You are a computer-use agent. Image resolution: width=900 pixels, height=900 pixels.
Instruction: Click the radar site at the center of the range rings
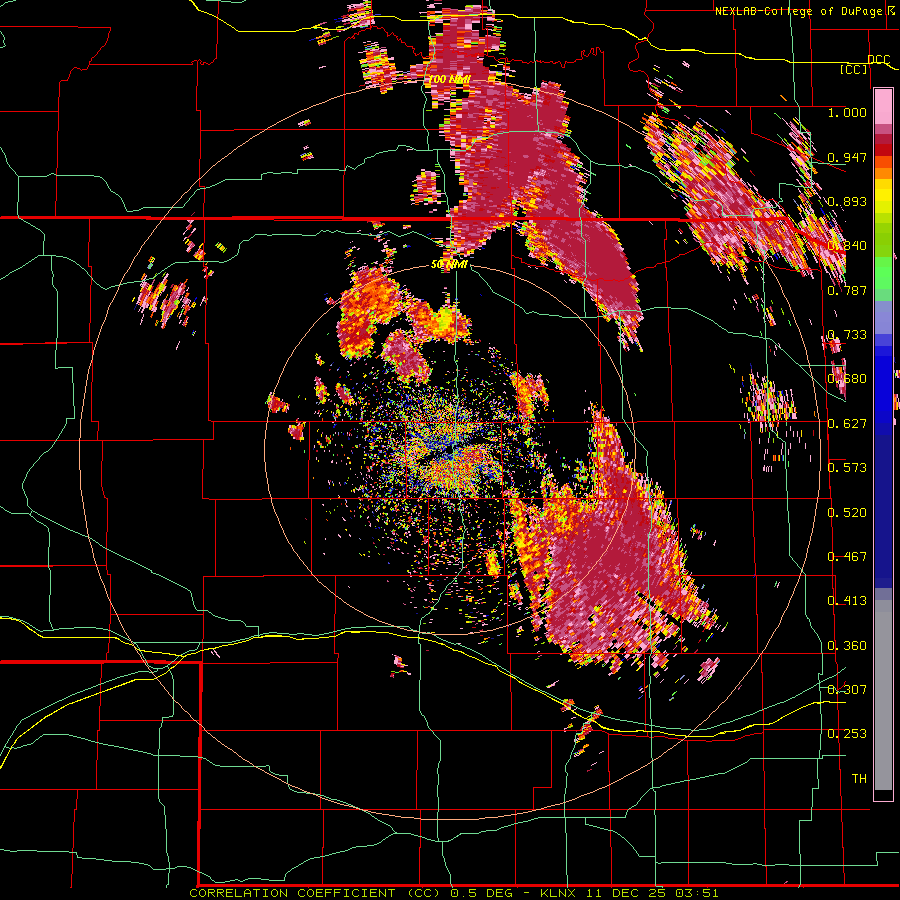(x=451, y=451)
